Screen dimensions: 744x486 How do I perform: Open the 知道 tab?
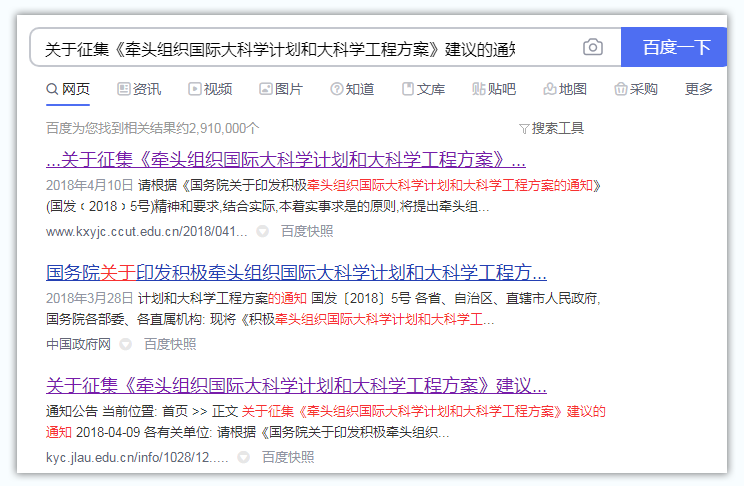click(352, 89)
